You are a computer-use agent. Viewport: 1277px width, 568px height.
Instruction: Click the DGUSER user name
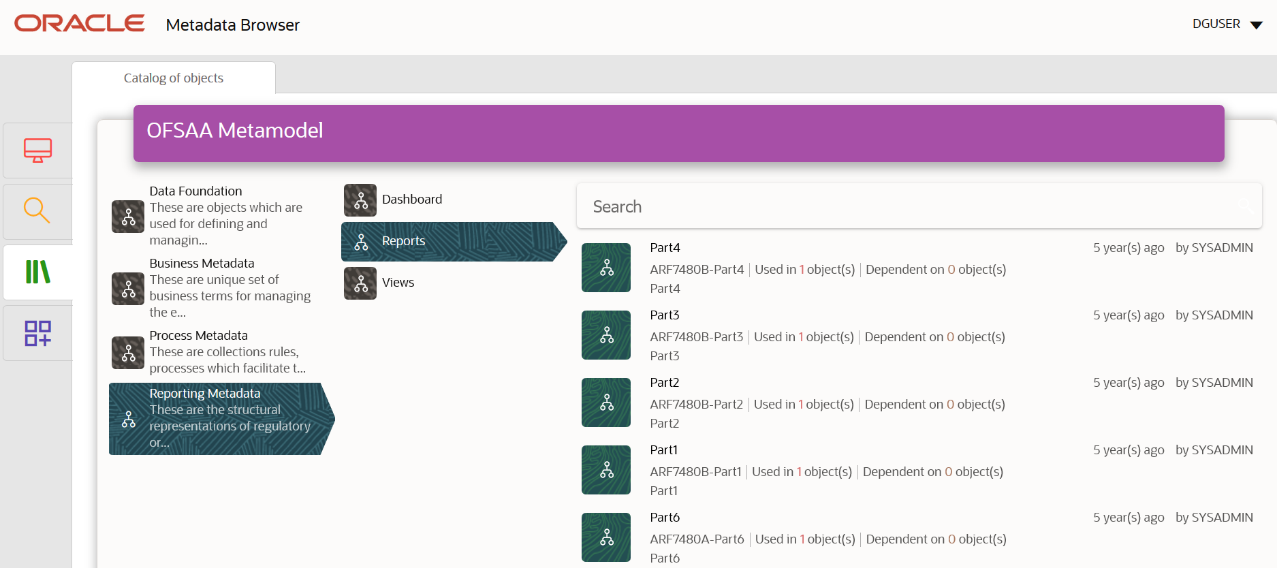1217,24
